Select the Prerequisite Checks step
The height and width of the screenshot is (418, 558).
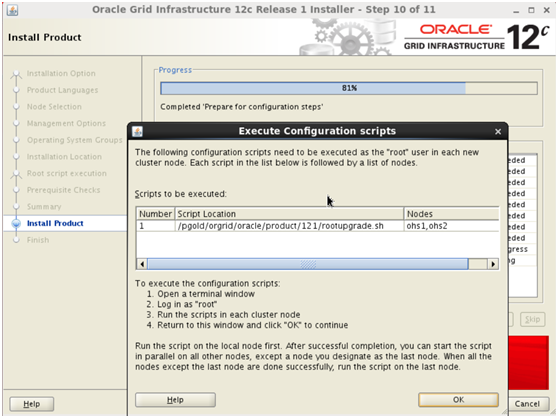click(x=63, y=190)
